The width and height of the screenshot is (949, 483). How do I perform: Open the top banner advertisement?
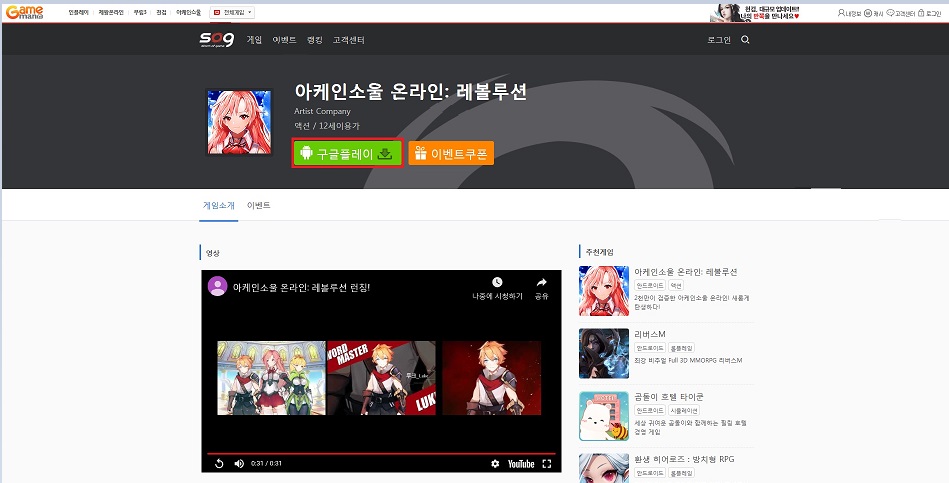[x=755, y=13]
